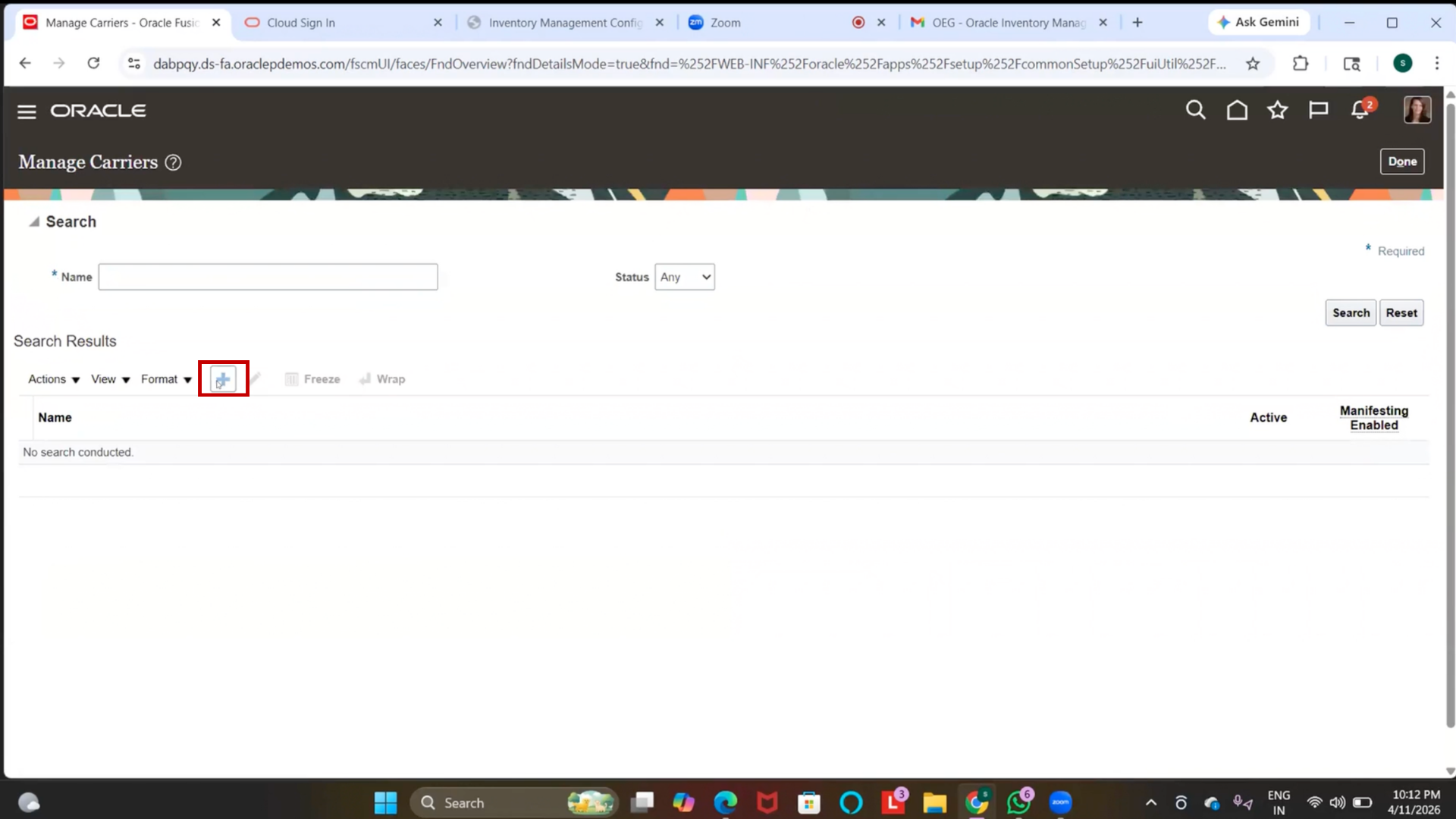Click the Search button
This screenshot has height=819, width=1456.
(1351, 312)
